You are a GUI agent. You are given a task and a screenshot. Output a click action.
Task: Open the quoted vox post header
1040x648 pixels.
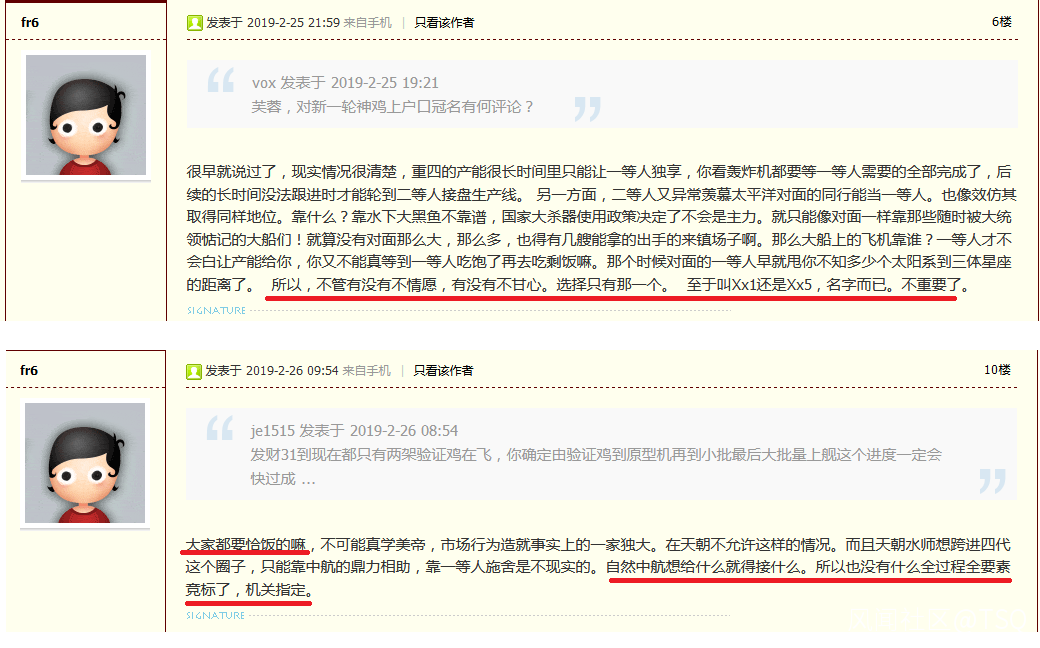[x=345, y=83]
